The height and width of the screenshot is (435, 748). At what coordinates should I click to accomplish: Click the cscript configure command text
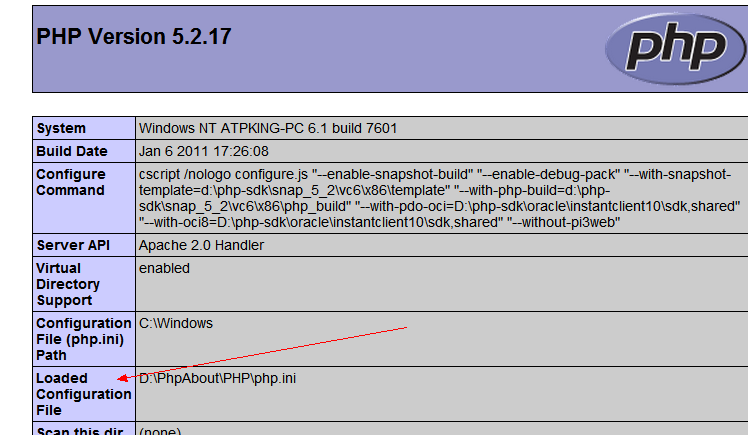[439, 198]
